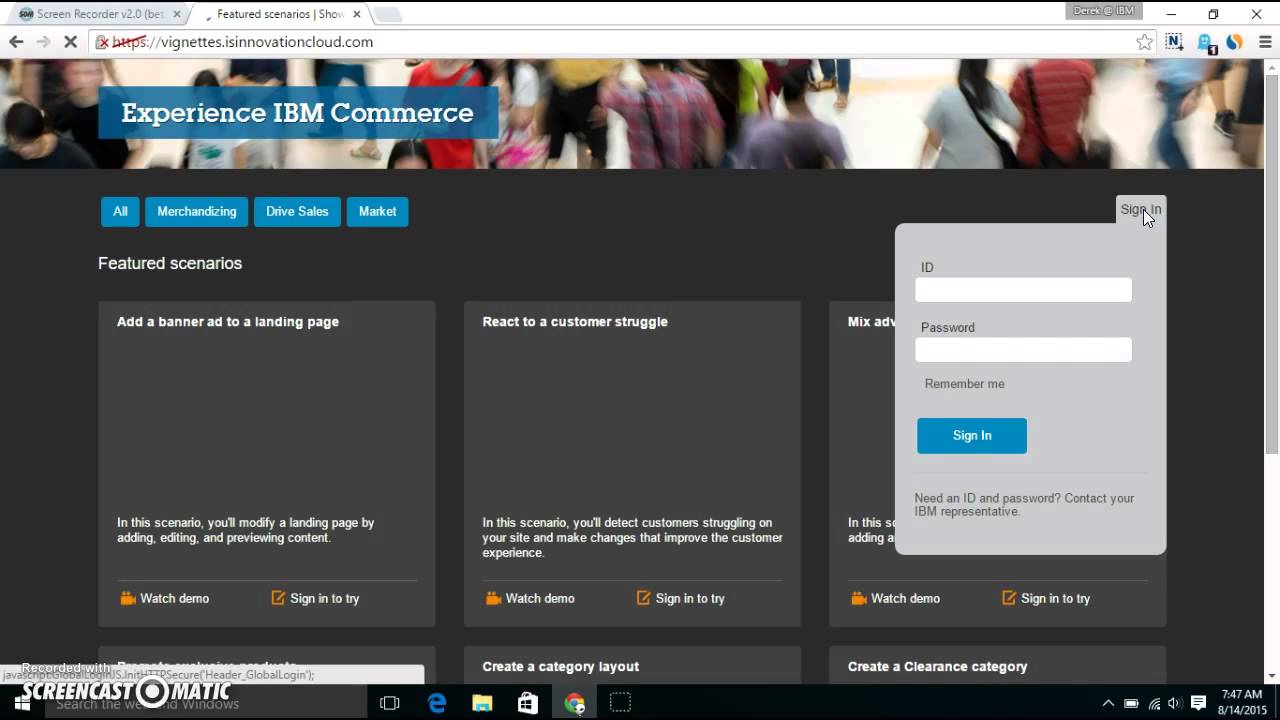Click the Experience IBM Commerce banner title
Image resolution: width=1280 pixels, height=720 pixels.
tap(297, 113)
